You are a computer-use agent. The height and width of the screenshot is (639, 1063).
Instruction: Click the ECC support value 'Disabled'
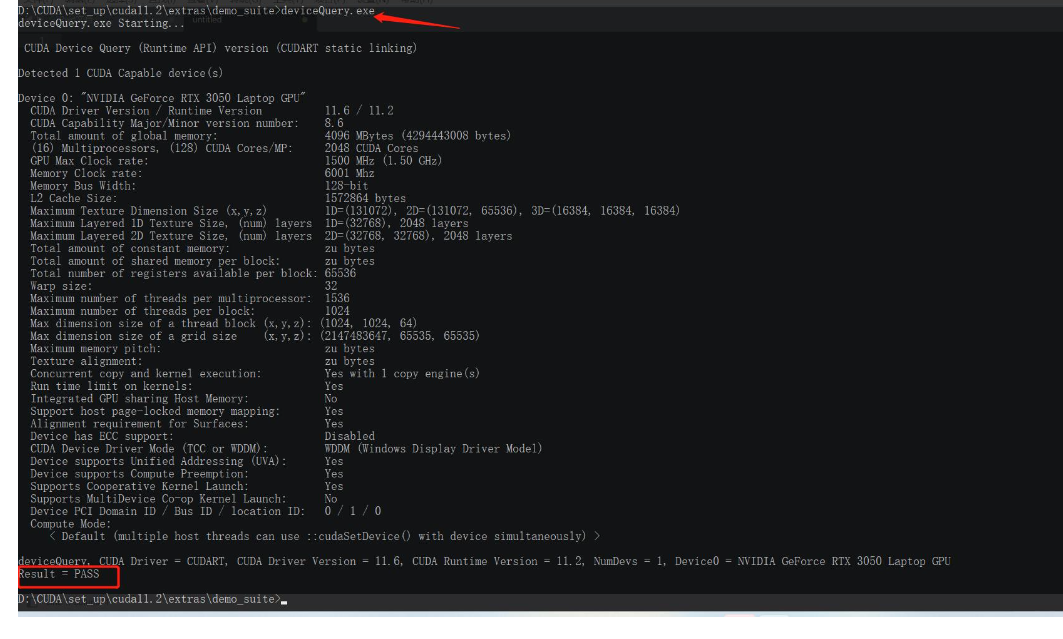[349, 436]
